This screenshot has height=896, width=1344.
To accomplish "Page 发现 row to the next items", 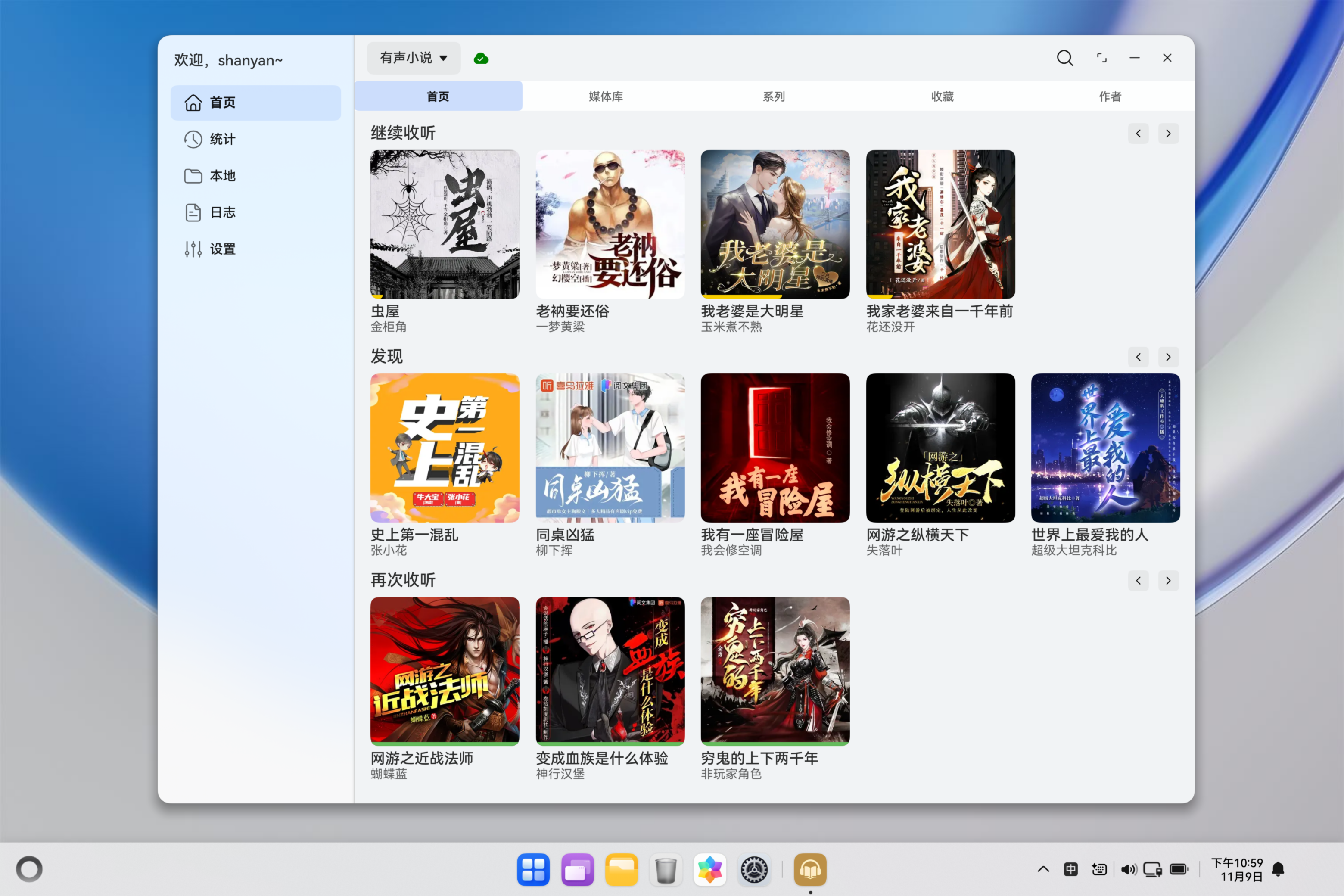I will point(1168,357).
